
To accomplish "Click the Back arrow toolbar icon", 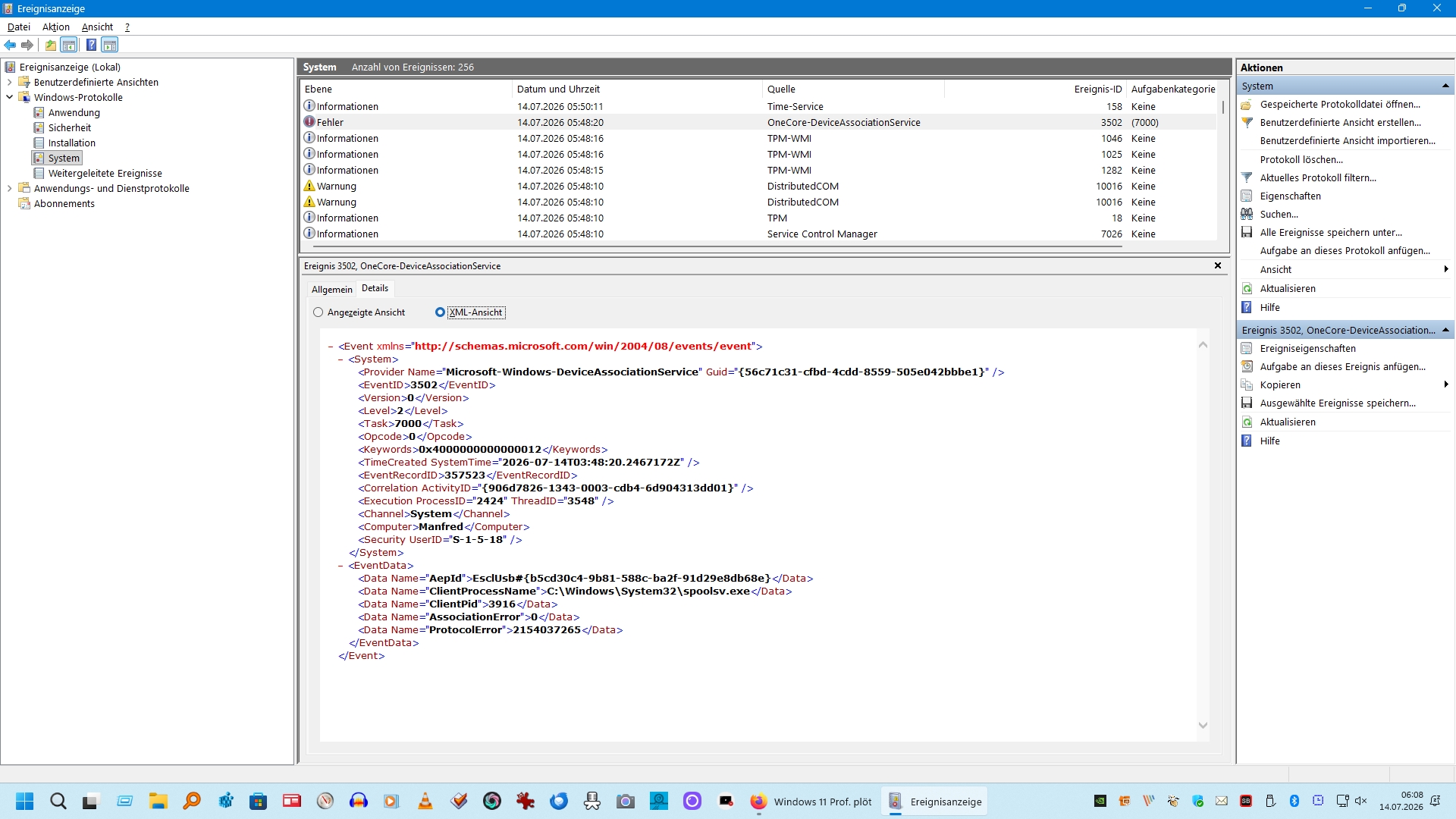I will (x=10, y=45).
